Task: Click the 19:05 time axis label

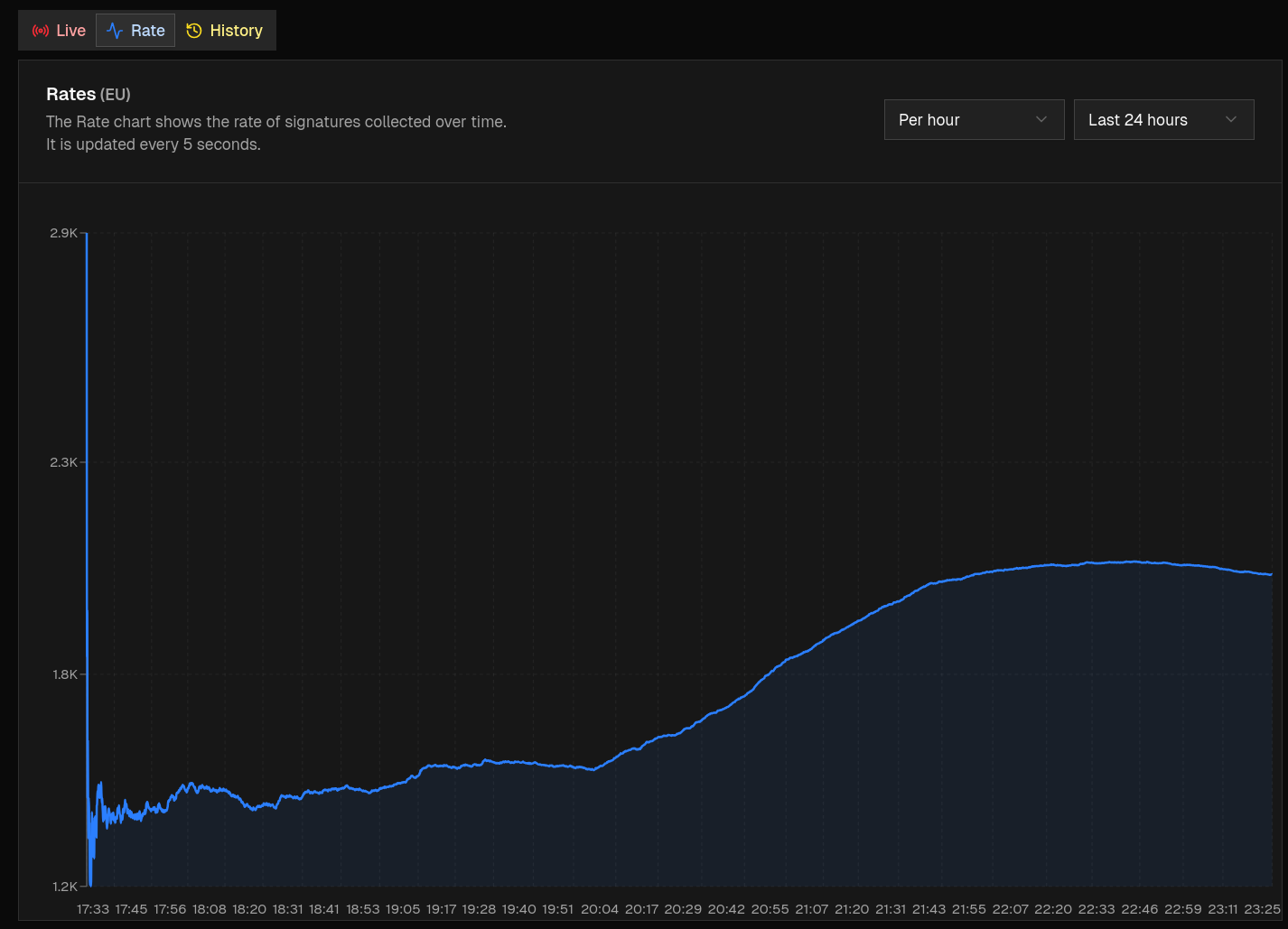Action: pos(403,909)
